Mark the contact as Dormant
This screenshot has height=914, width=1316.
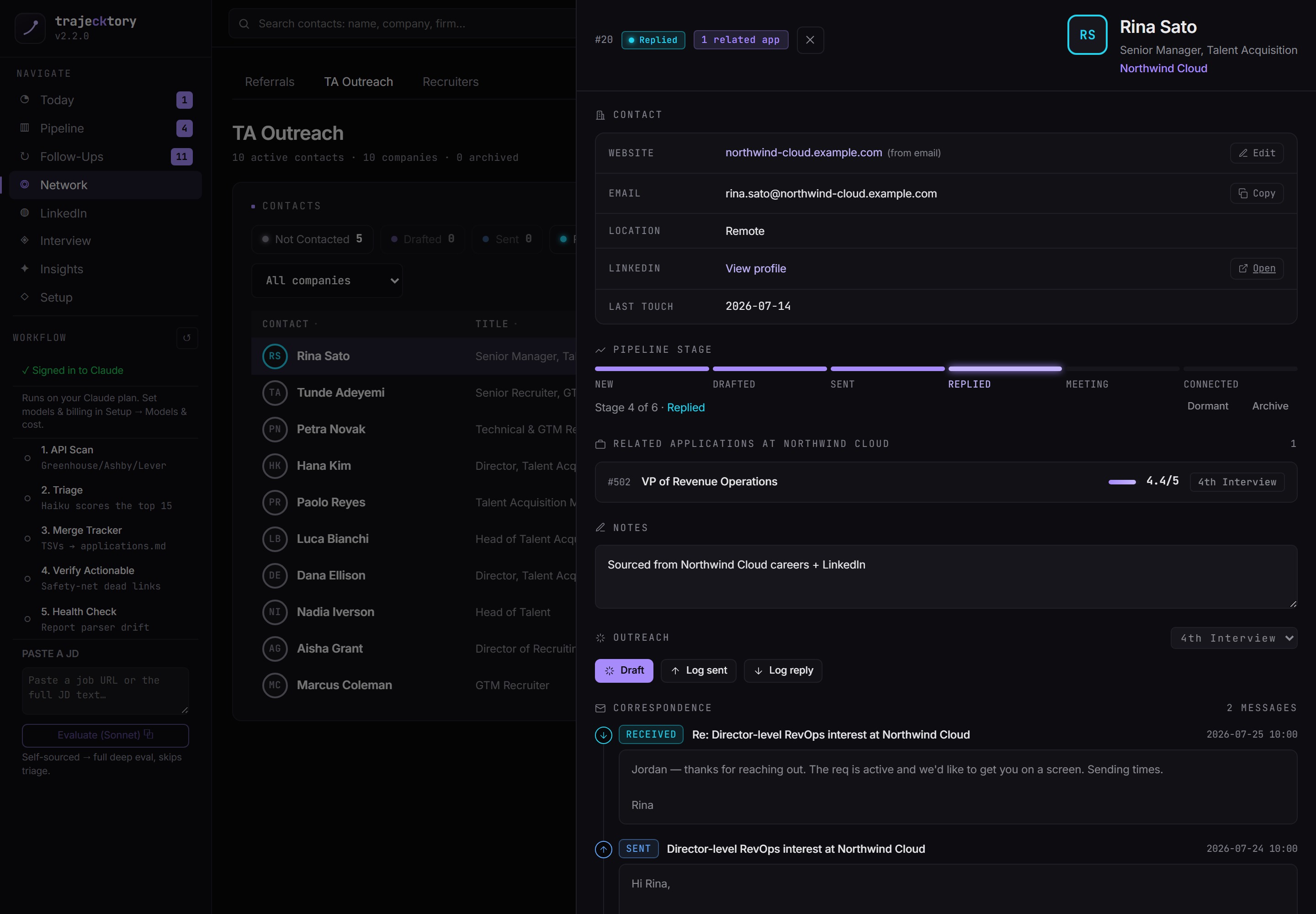point(1207,406)
